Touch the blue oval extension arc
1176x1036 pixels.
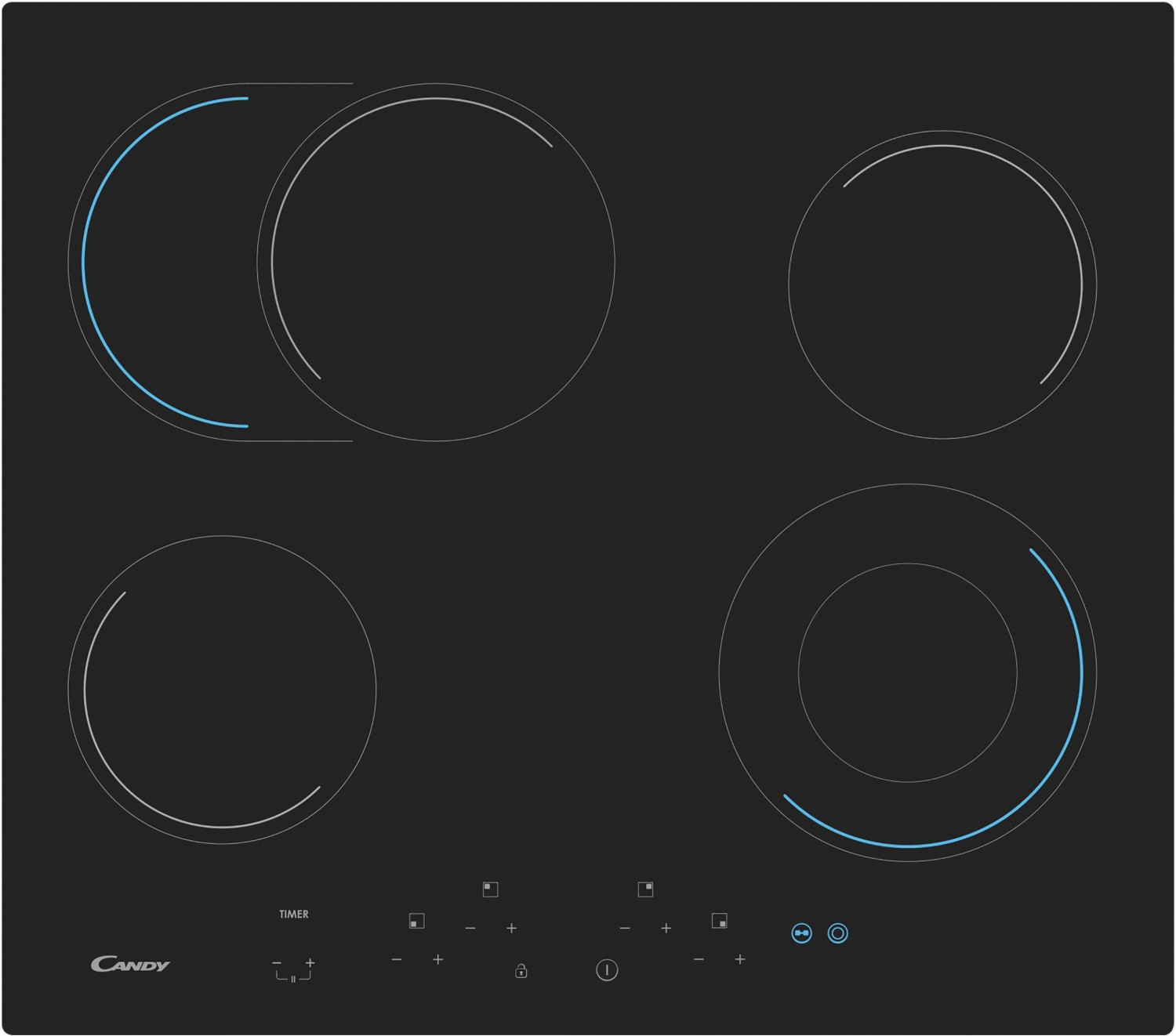[x=84, y=263]
